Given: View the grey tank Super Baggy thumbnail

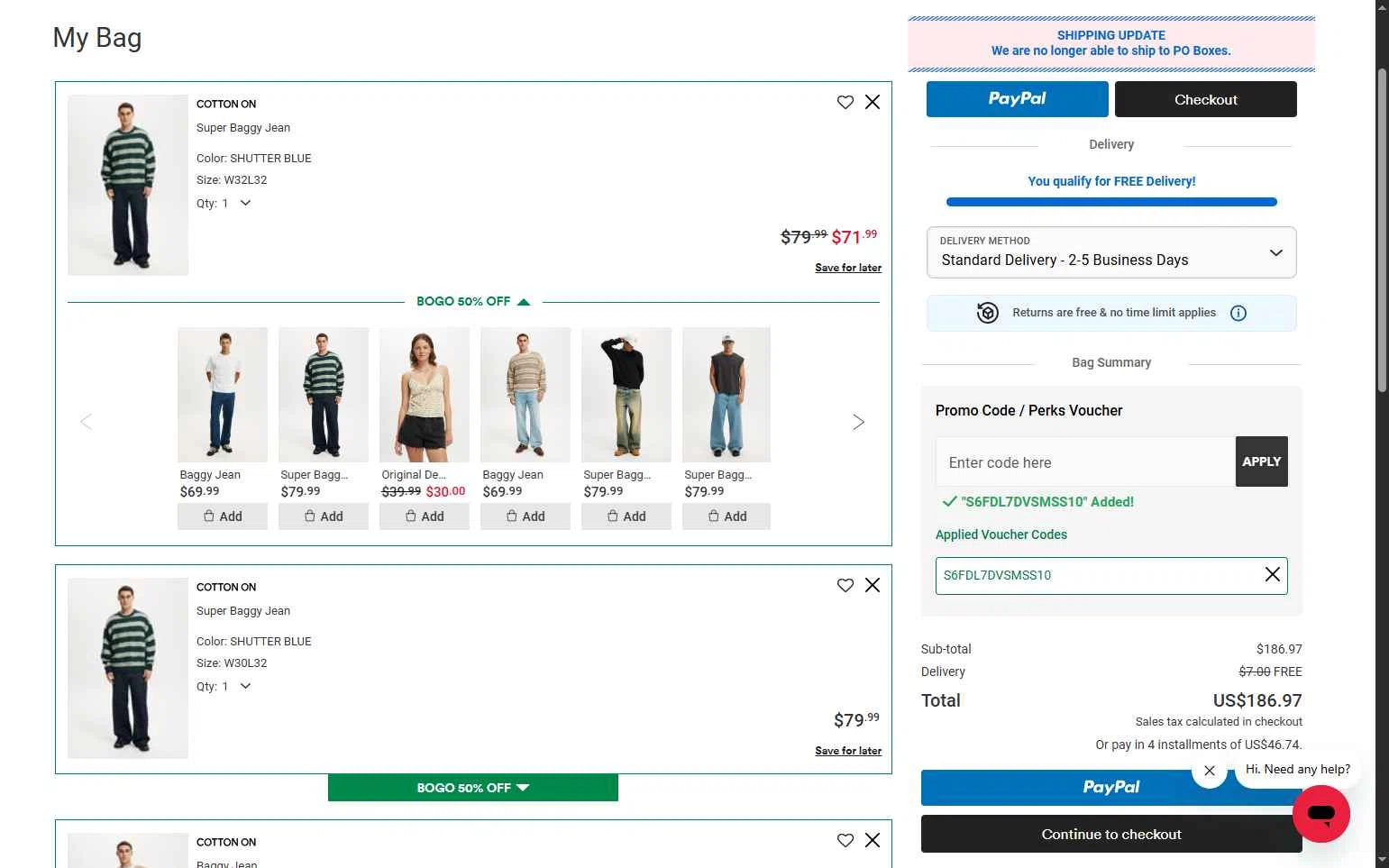Looking at the screenshot, I should tap(726, 395).
